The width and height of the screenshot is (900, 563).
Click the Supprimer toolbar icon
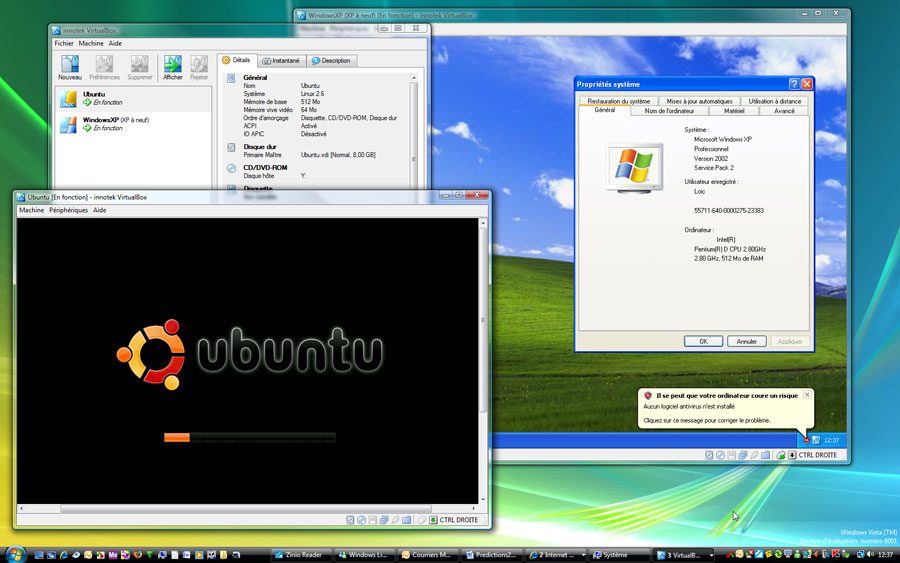139,68
